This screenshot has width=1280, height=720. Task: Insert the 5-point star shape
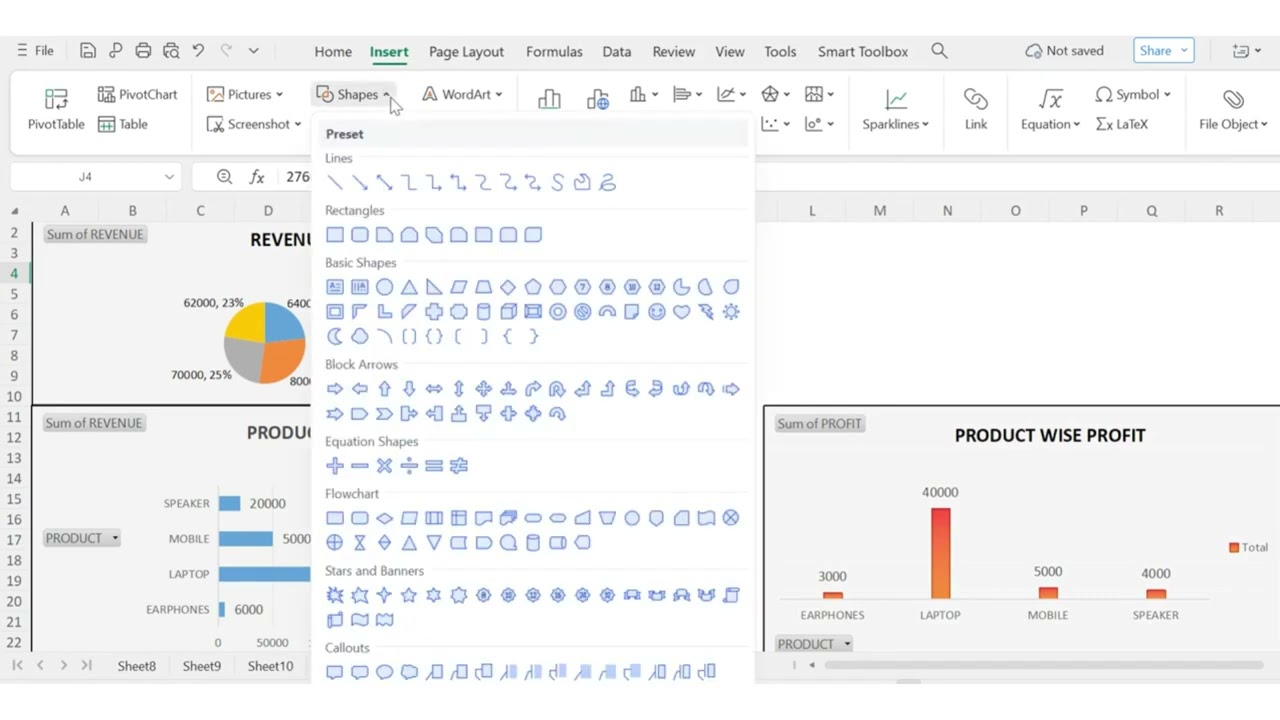(409, 595)
